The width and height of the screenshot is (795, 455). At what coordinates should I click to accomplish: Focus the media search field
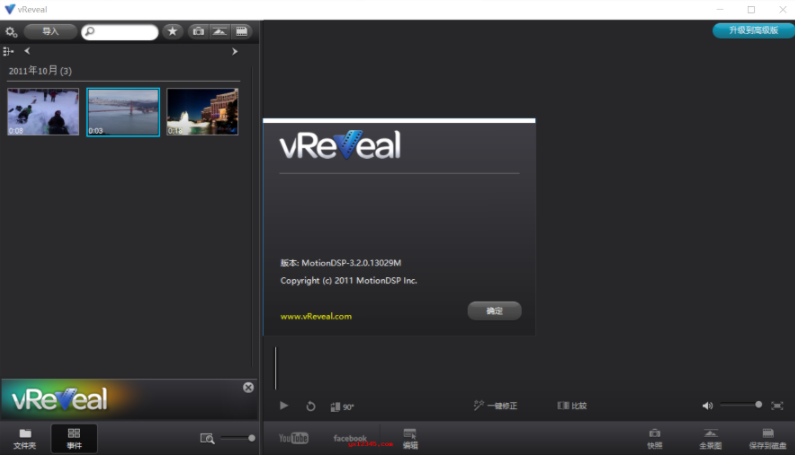(x=120, y=32)
